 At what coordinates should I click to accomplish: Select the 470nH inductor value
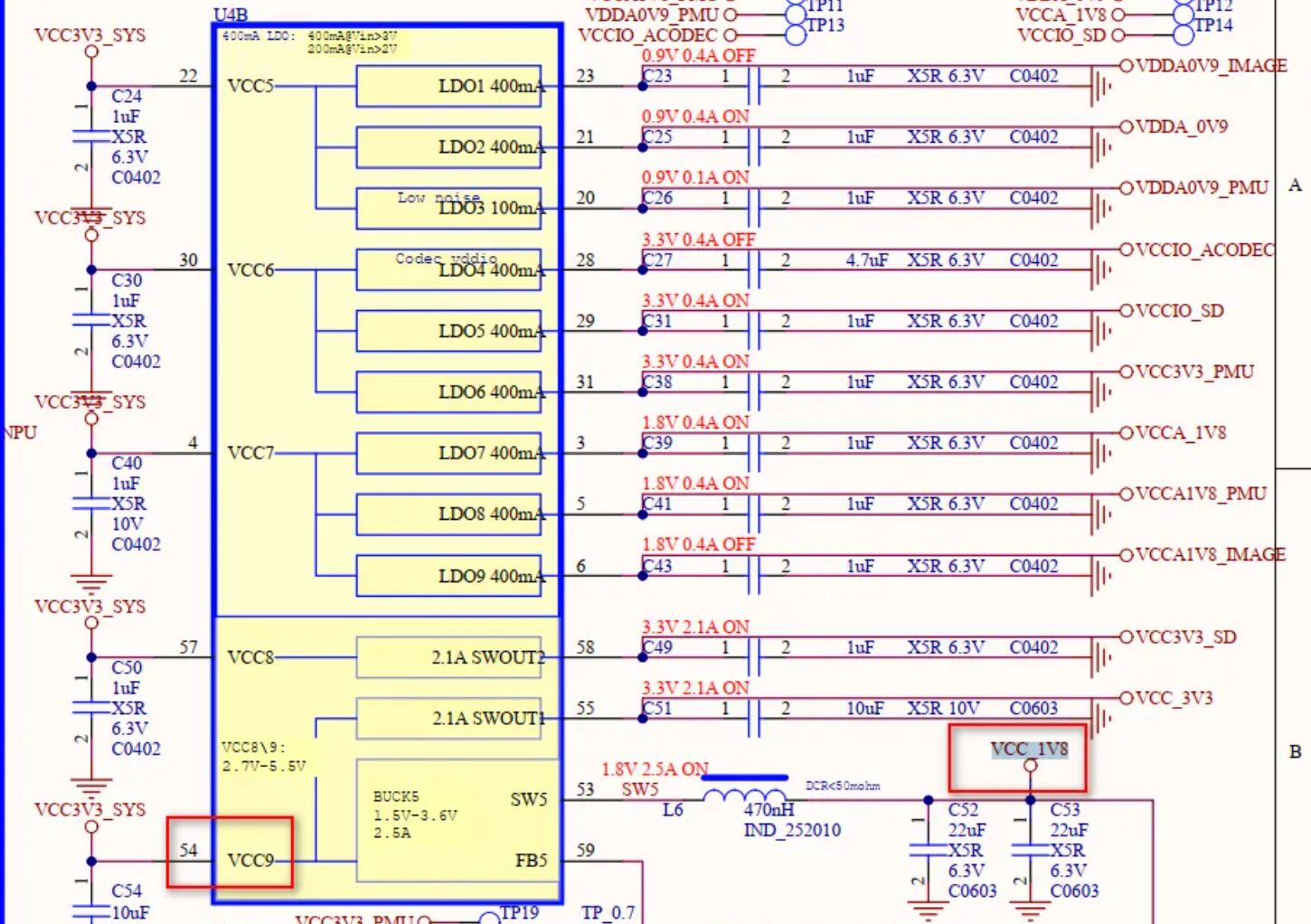point(769,809)
